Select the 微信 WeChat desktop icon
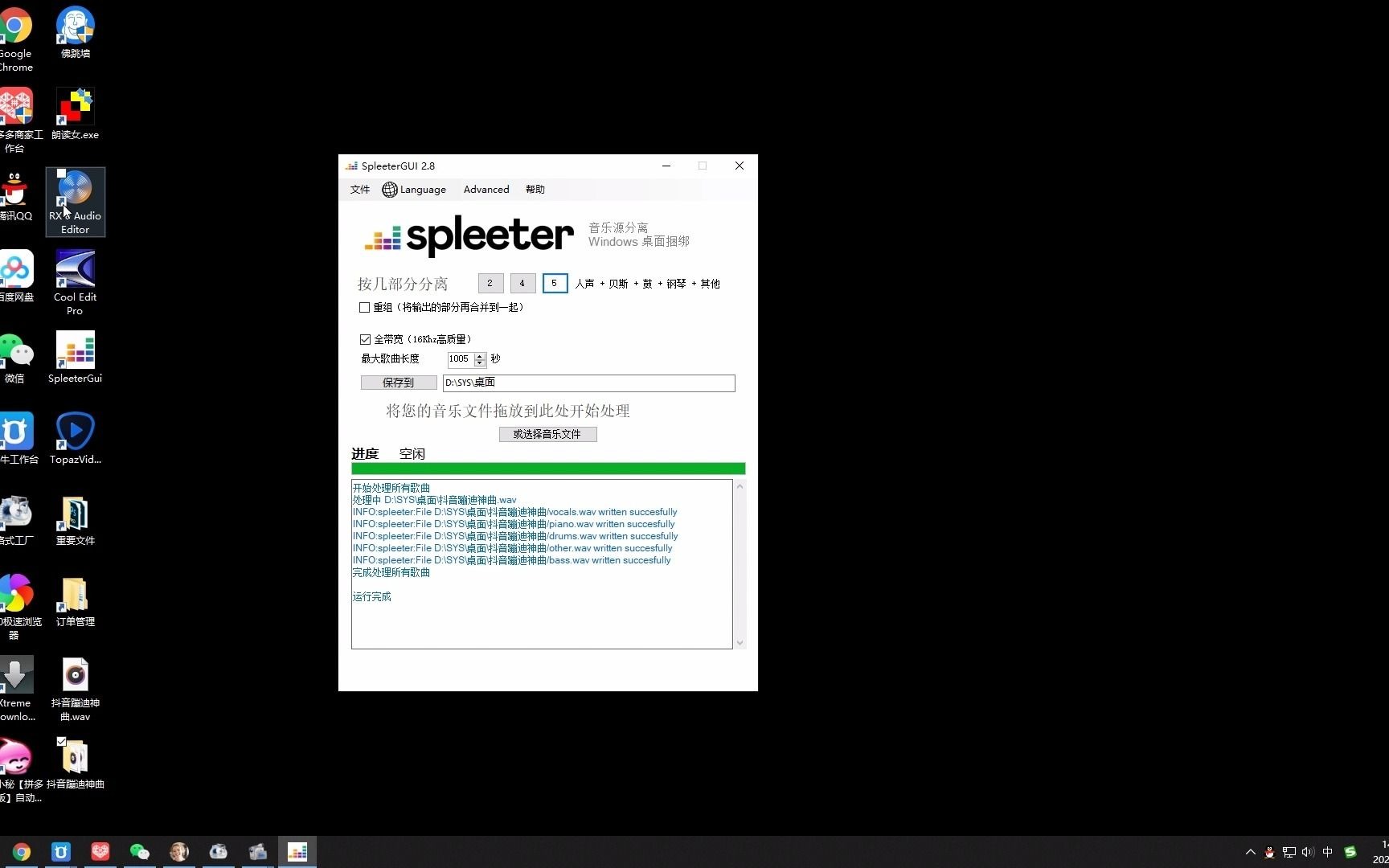The height and width of the screenshot is (868, 1389). click(x=16, y=358)
